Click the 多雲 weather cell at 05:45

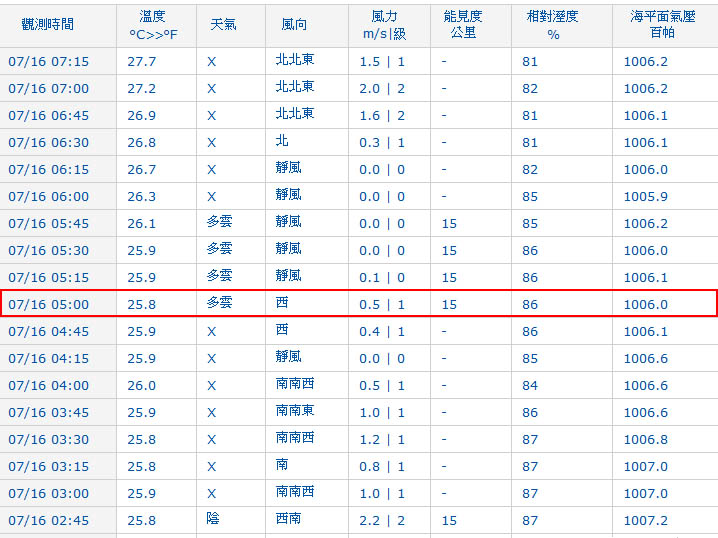(219, 223)
